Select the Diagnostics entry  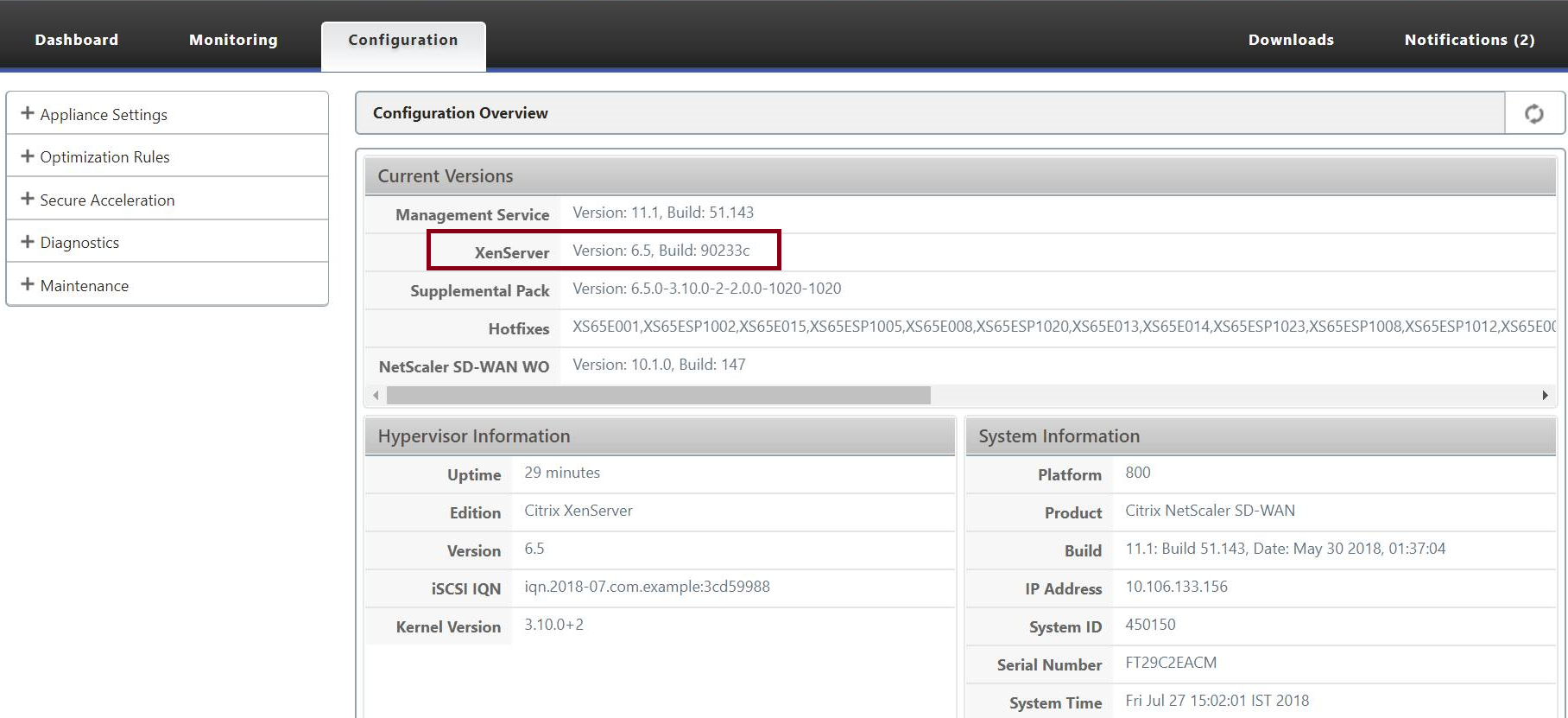[x=79, y=243]
